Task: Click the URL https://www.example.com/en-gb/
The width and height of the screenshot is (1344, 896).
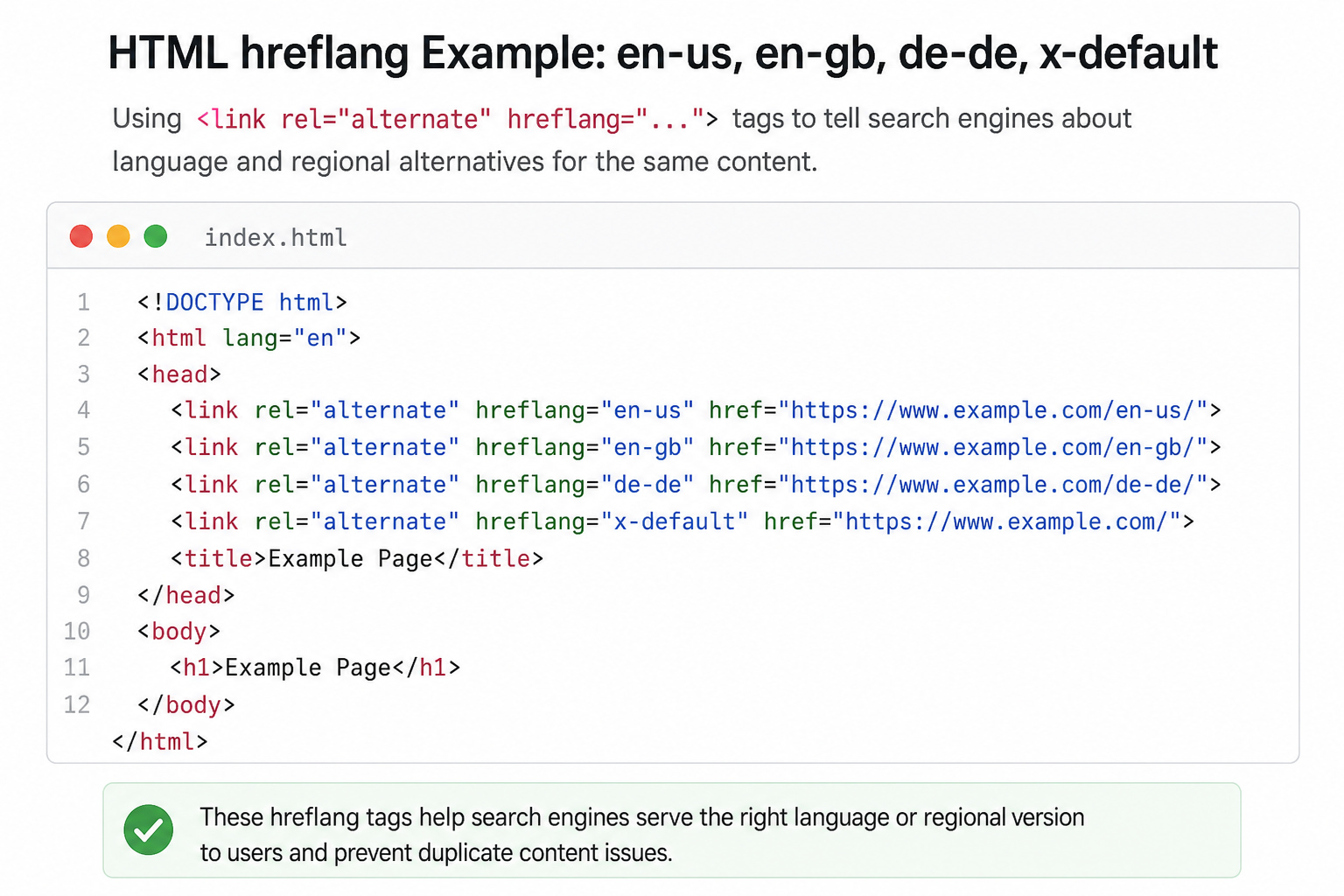Action: (993, 447)
